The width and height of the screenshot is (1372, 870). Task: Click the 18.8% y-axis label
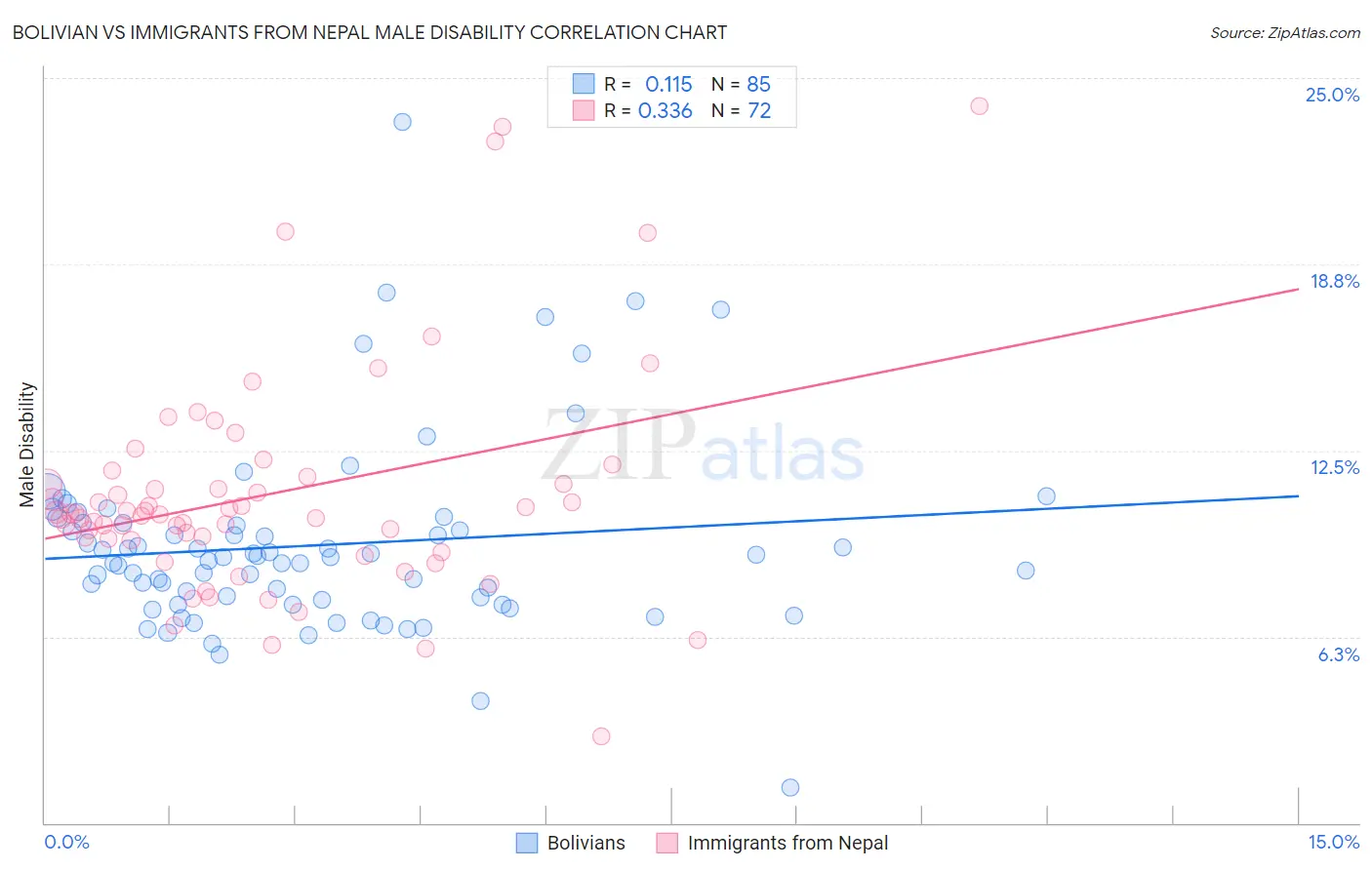point(1334,281)
